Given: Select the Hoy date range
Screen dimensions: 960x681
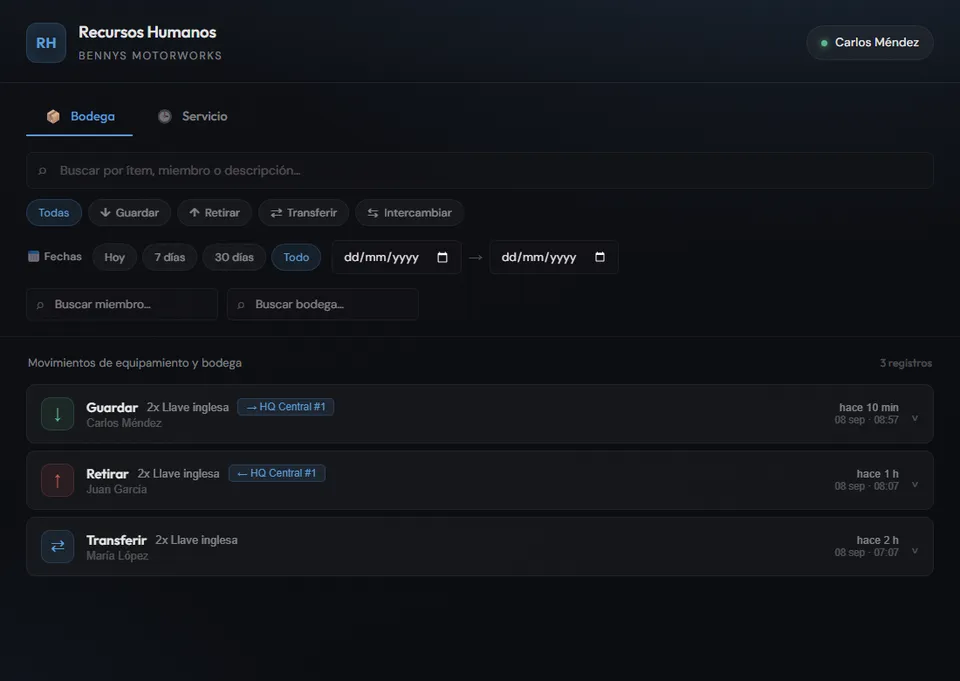Looking at the screenshot, I should pos(114,257).
